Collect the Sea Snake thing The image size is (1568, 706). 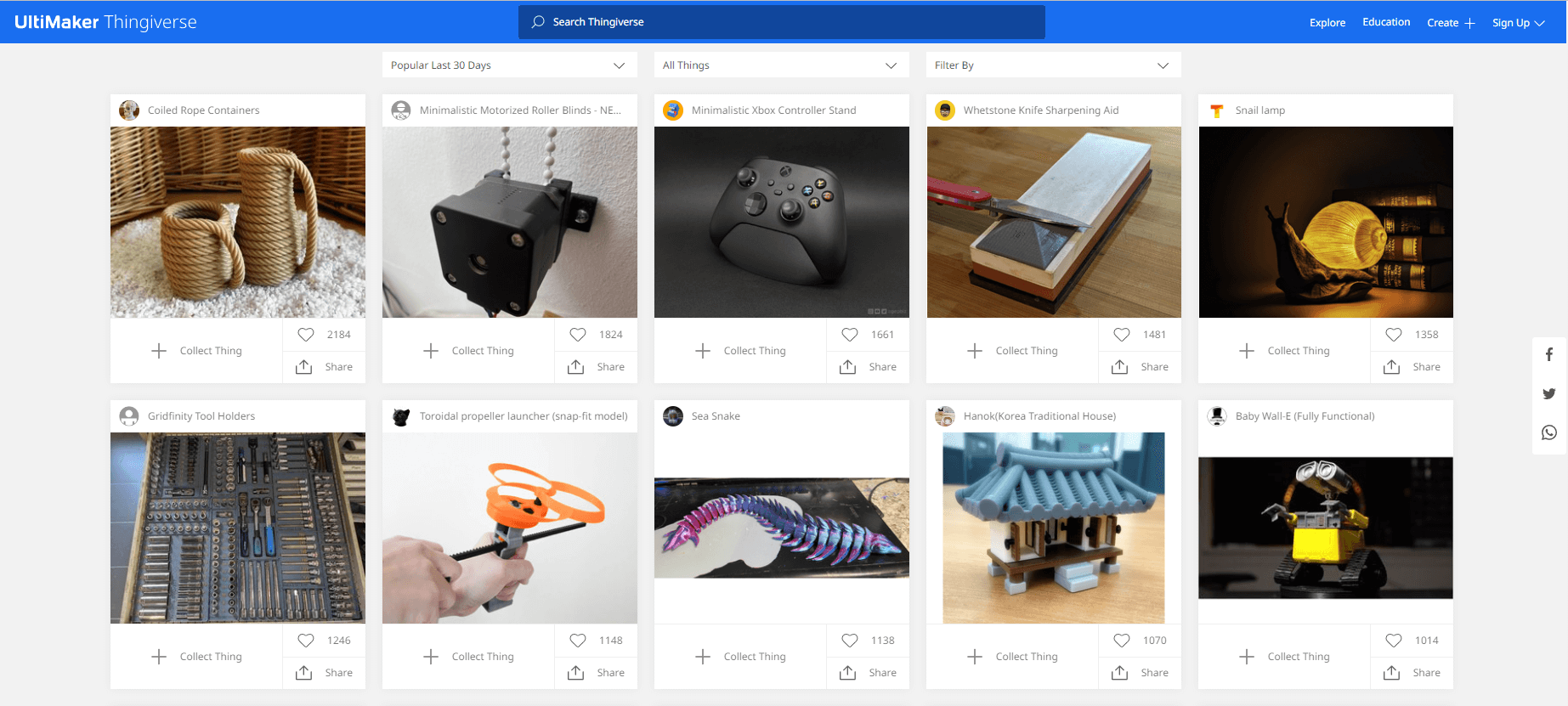[740, 657]
